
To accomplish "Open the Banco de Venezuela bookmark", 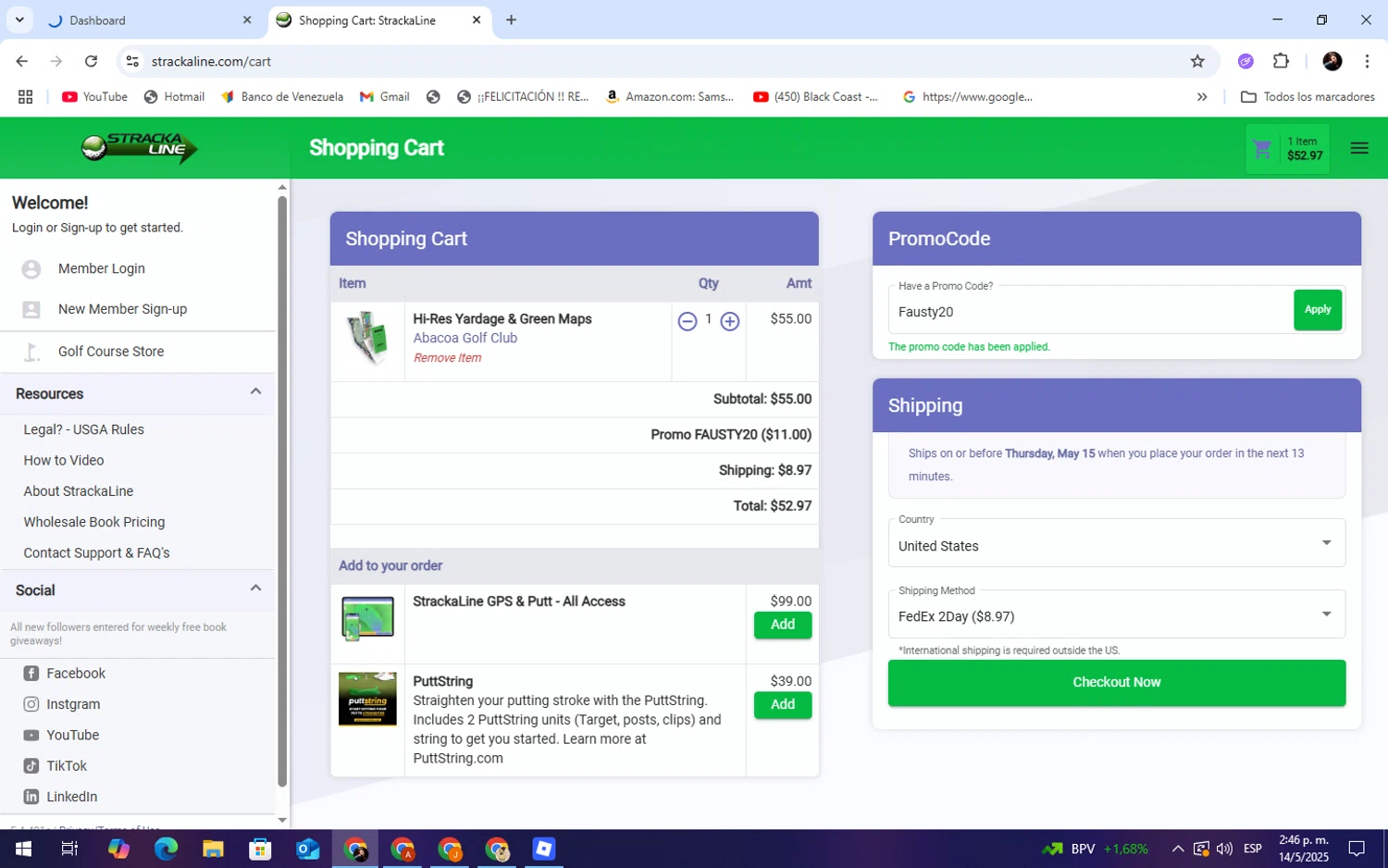I will (281, 97).
